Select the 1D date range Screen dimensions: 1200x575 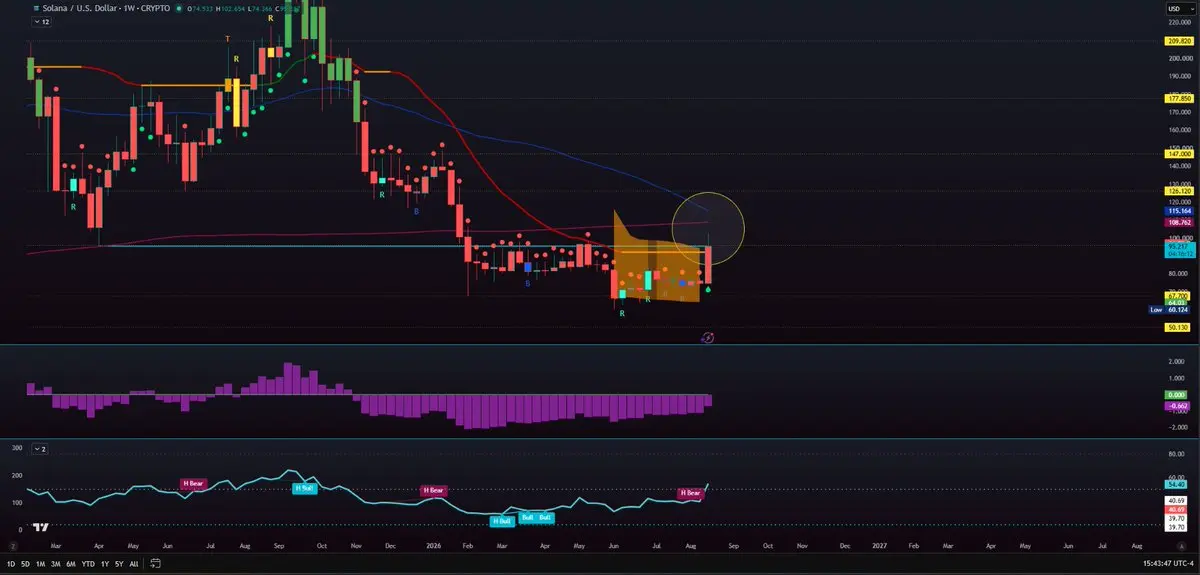10,564
